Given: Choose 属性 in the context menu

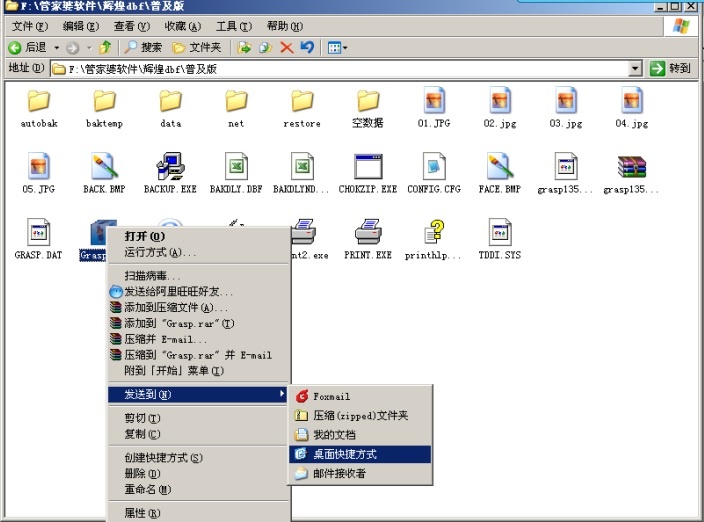Looking at the screenshot, I should pos(135,513).
